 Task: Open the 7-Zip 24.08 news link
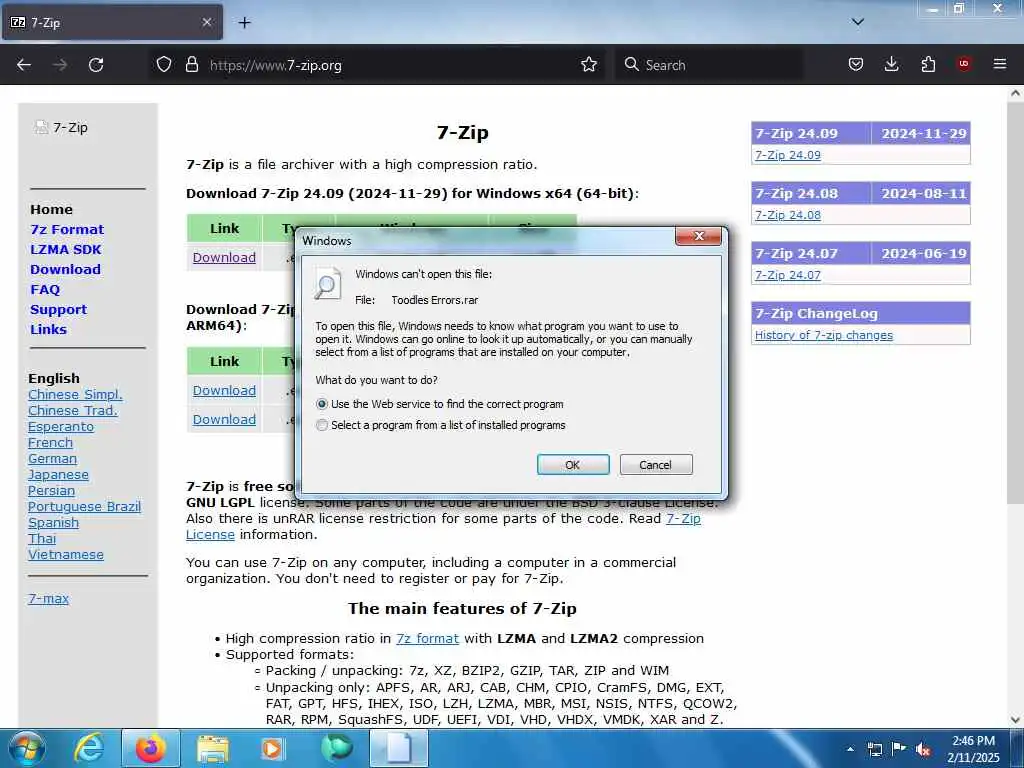pos(788,215)
